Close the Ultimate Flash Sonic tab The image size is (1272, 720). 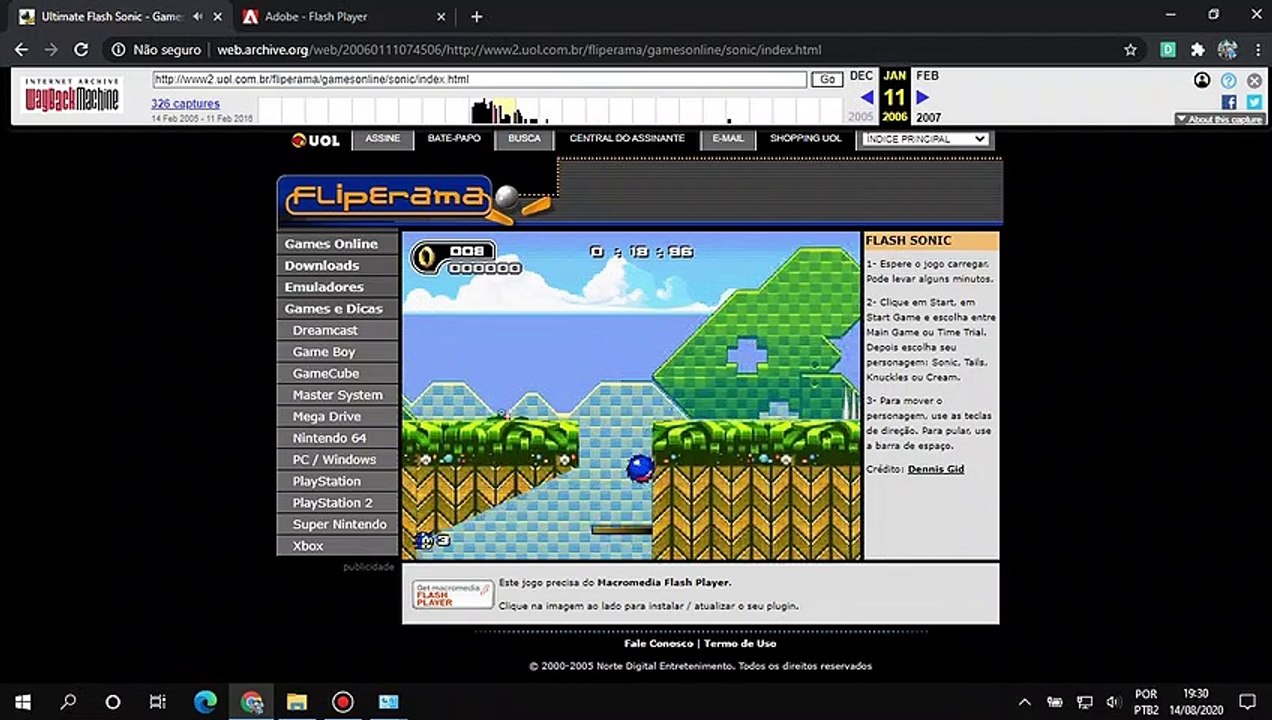pyautogui.click(x=218, y=17)
